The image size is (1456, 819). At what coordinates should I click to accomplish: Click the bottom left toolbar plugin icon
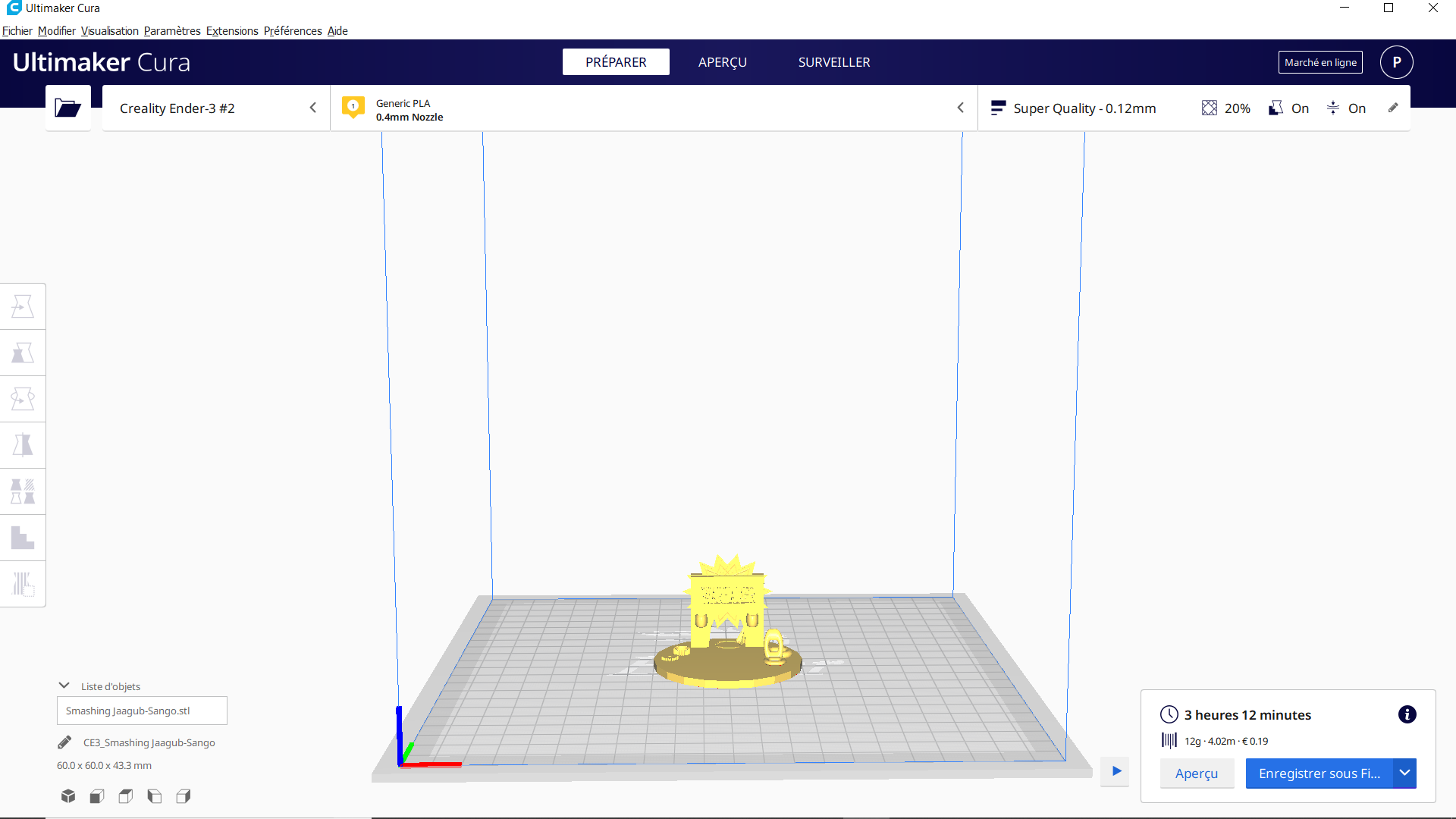click(x=23, y=584)
